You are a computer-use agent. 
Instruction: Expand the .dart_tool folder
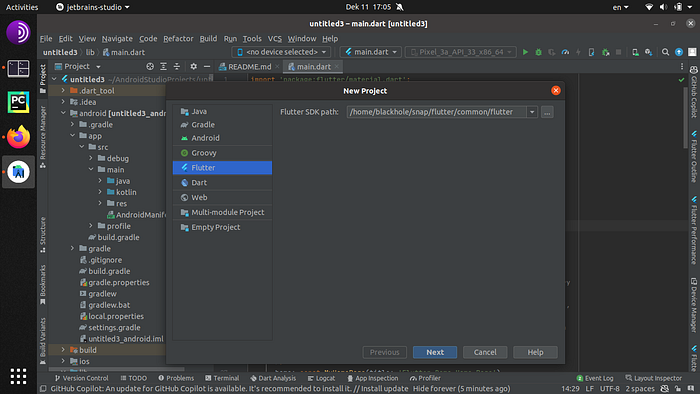tap(63, 91)
